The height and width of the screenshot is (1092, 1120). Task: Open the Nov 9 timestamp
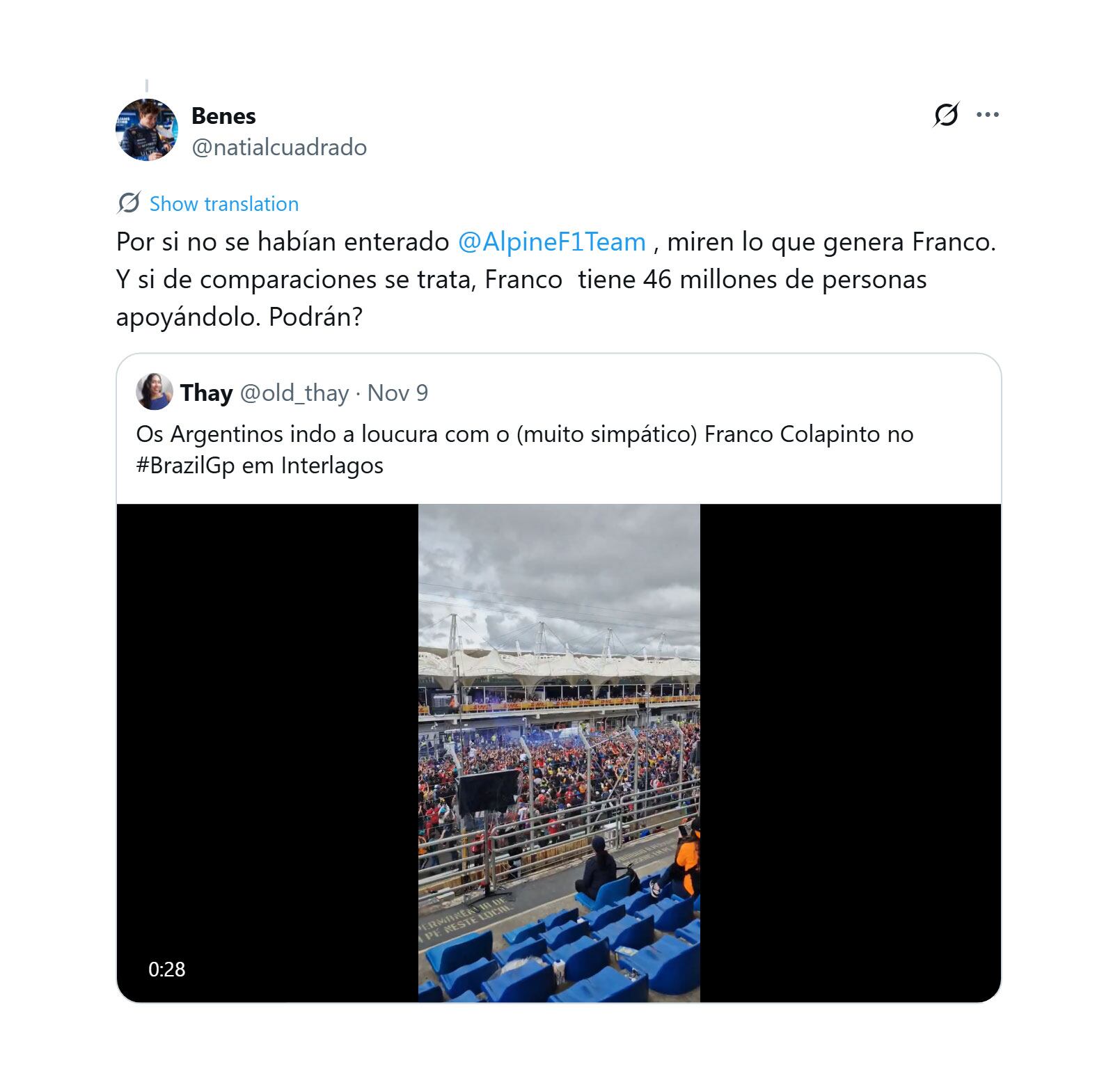pos(397,393)
